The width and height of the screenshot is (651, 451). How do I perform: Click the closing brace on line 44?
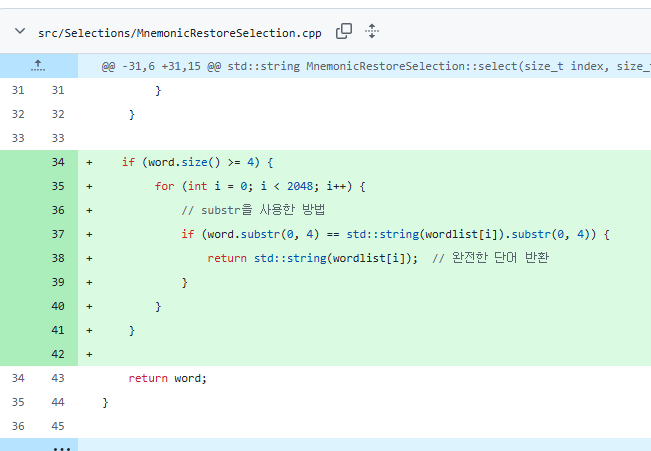[105, 402]
